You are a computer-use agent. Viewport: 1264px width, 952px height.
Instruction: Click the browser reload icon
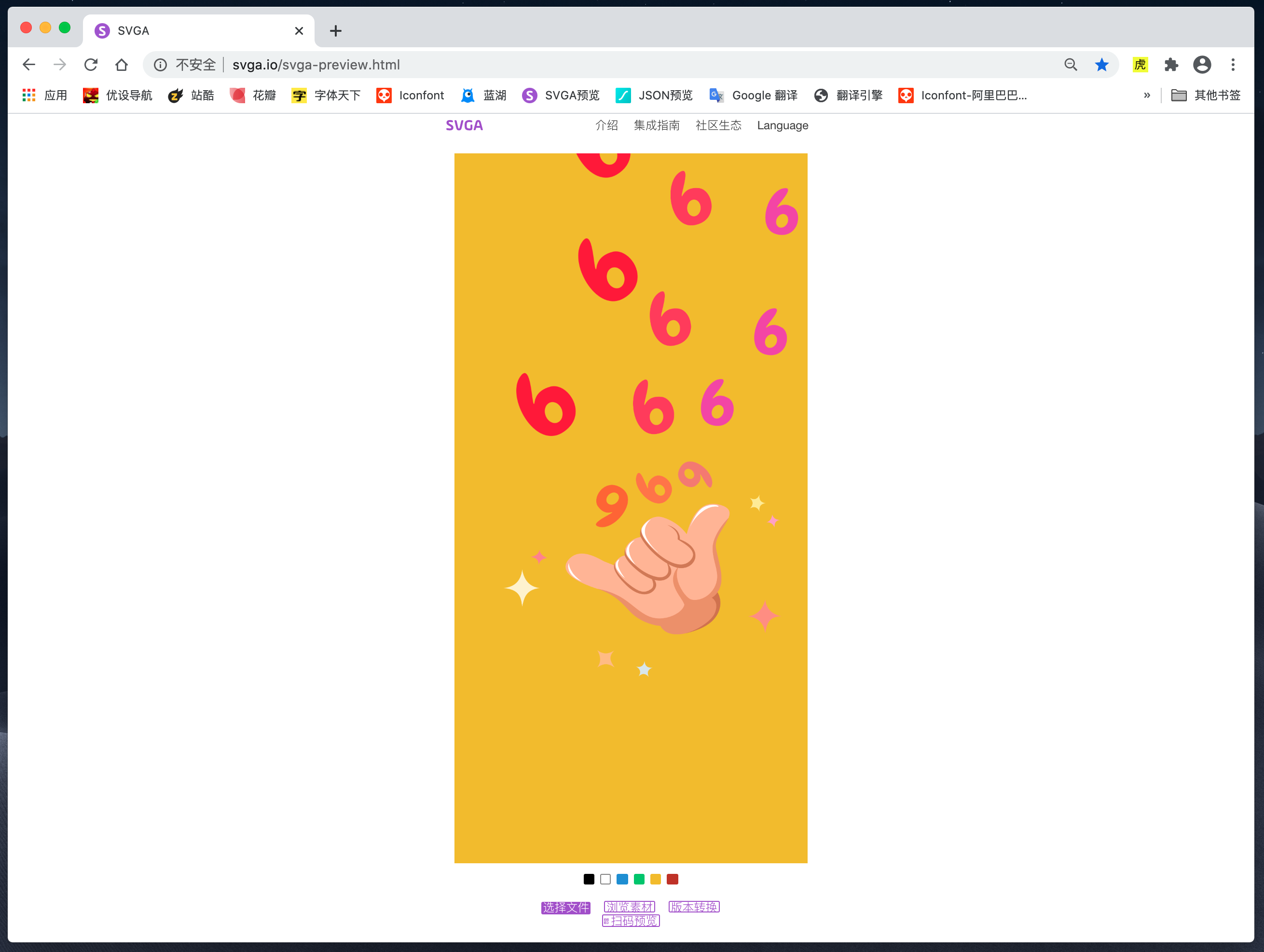[91, 65]
